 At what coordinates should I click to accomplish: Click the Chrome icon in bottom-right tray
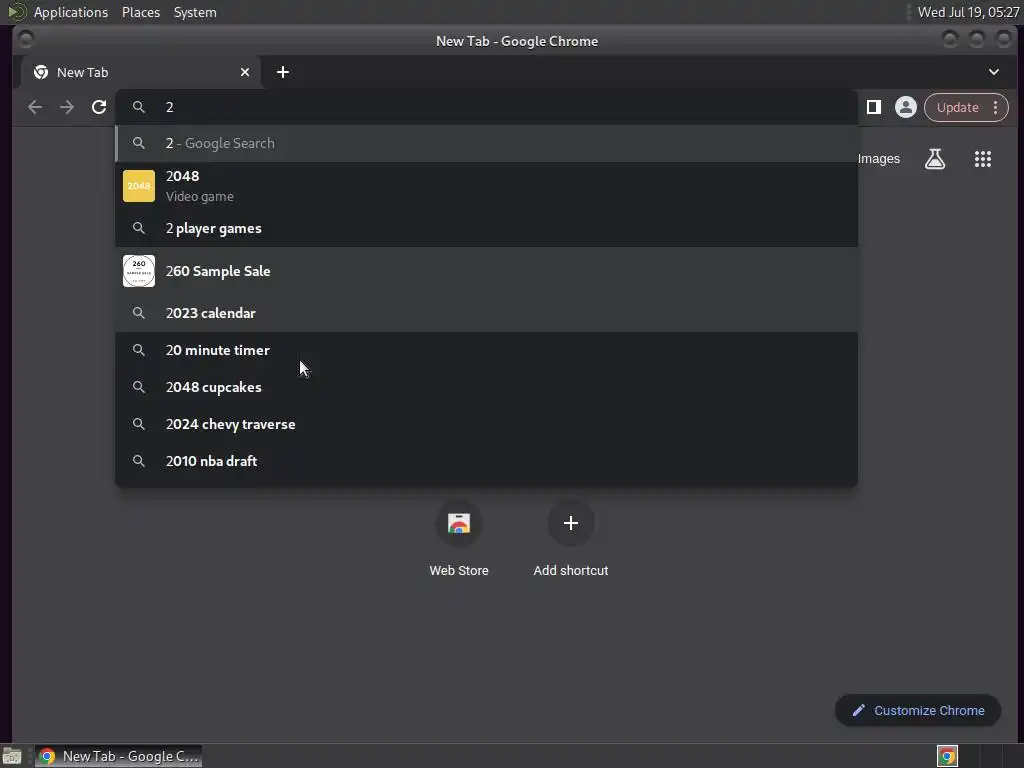[947, 756]
